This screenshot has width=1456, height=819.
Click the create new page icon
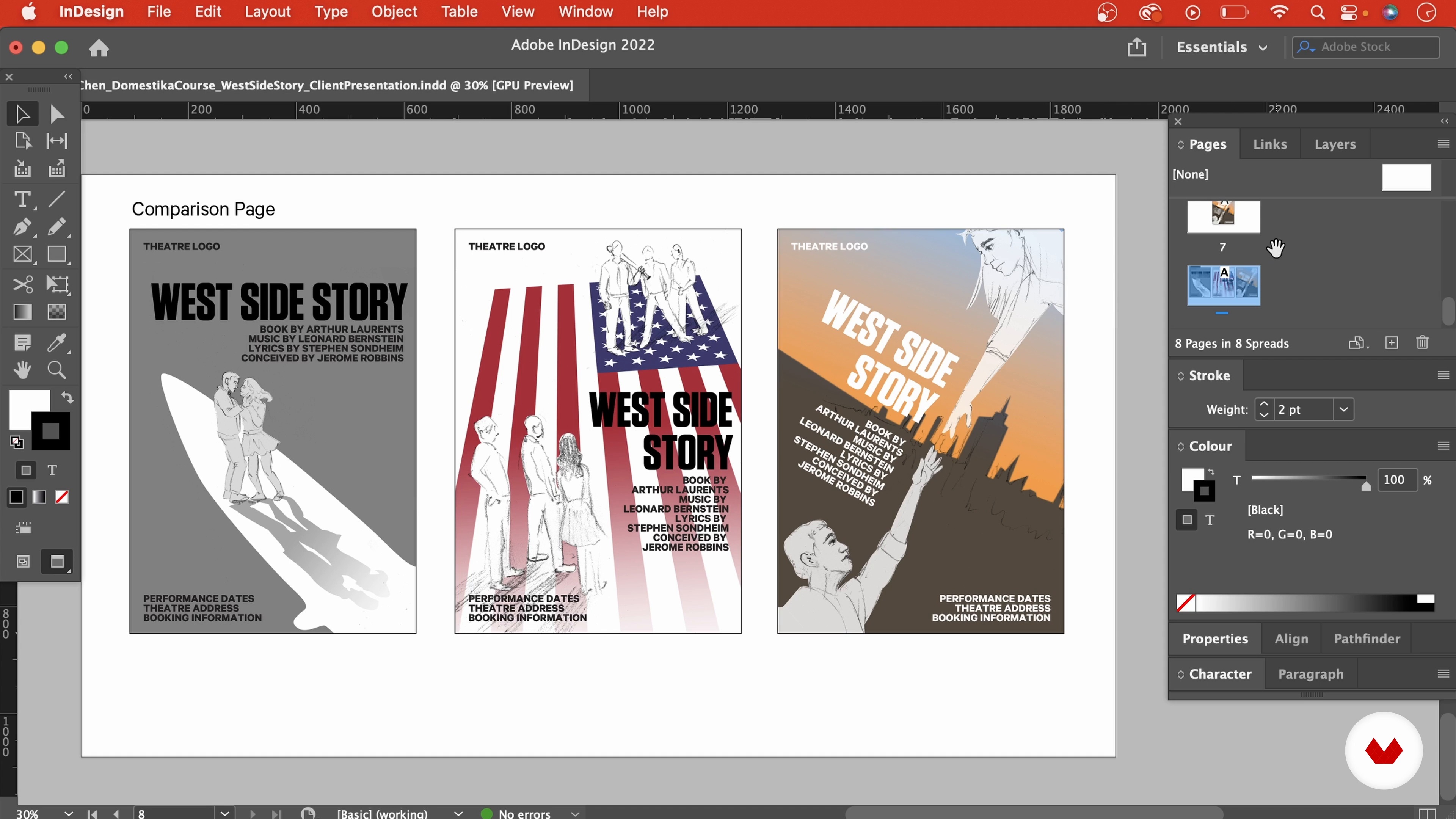1392,343
